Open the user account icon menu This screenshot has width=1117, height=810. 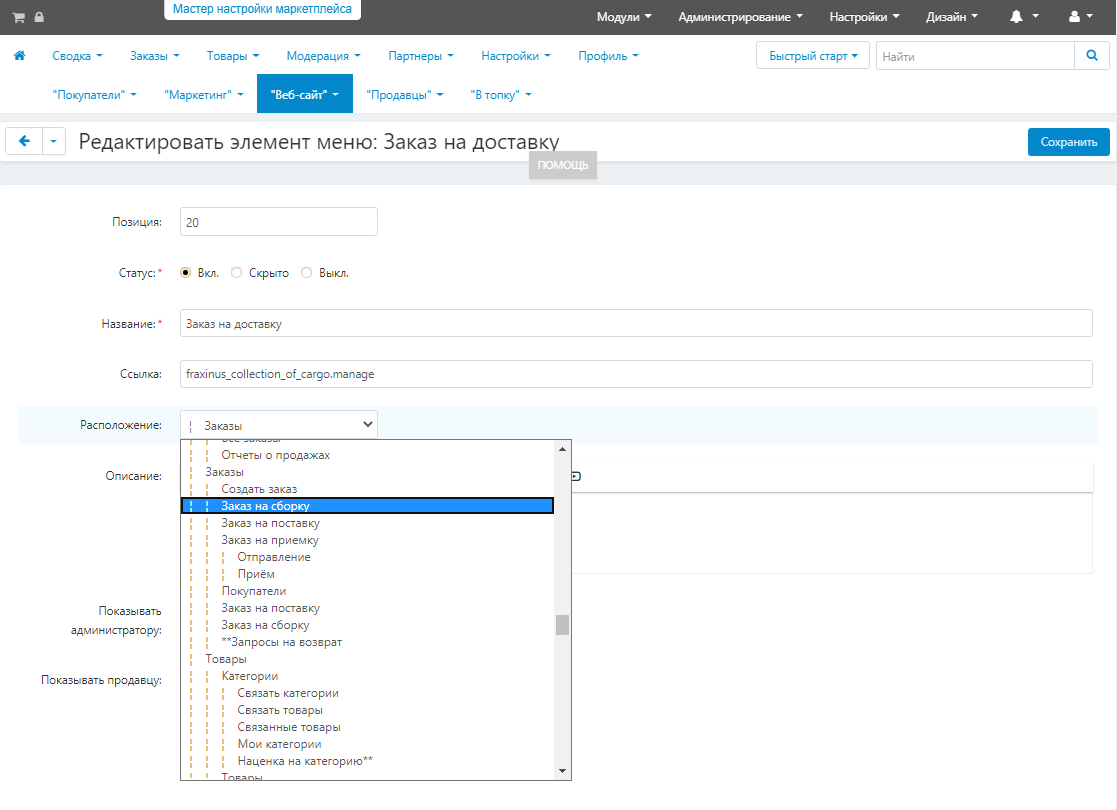pos(1074,17)
